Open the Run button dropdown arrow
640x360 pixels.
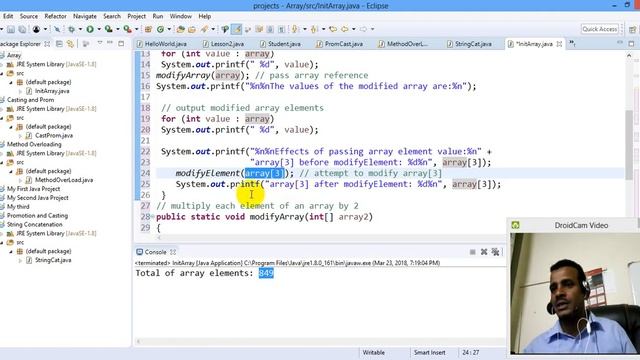pyautogui.click(x=99, y=29)
